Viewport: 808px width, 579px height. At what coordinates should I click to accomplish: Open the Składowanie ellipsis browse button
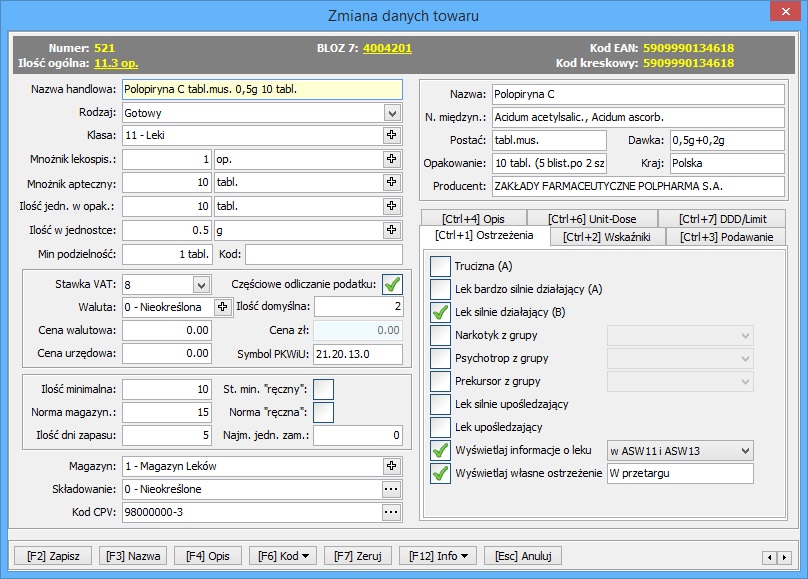click(x=391, y=489)
